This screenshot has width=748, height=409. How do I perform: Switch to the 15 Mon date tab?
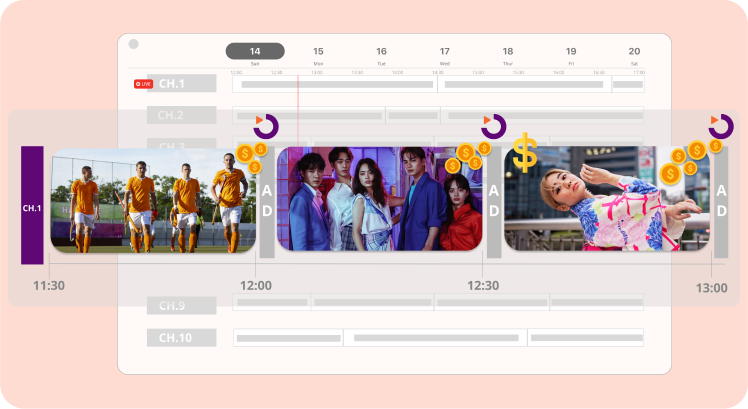tap(318, 54)
